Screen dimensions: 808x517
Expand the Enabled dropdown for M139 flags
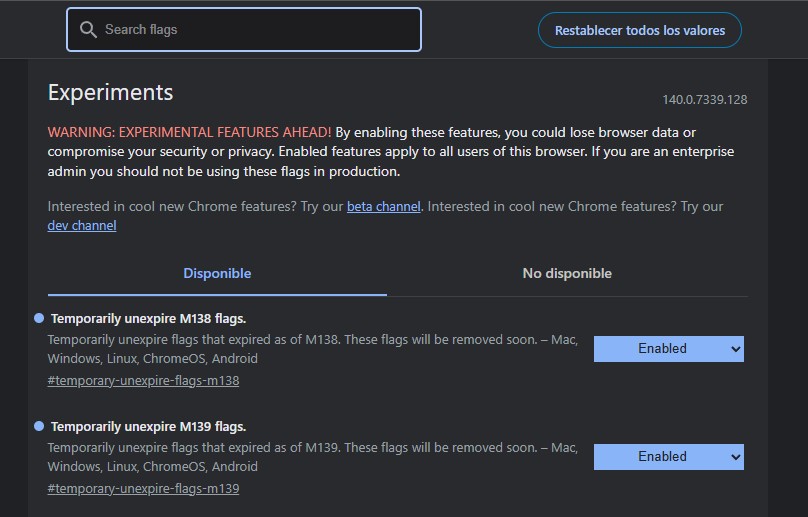click(668, 456)
